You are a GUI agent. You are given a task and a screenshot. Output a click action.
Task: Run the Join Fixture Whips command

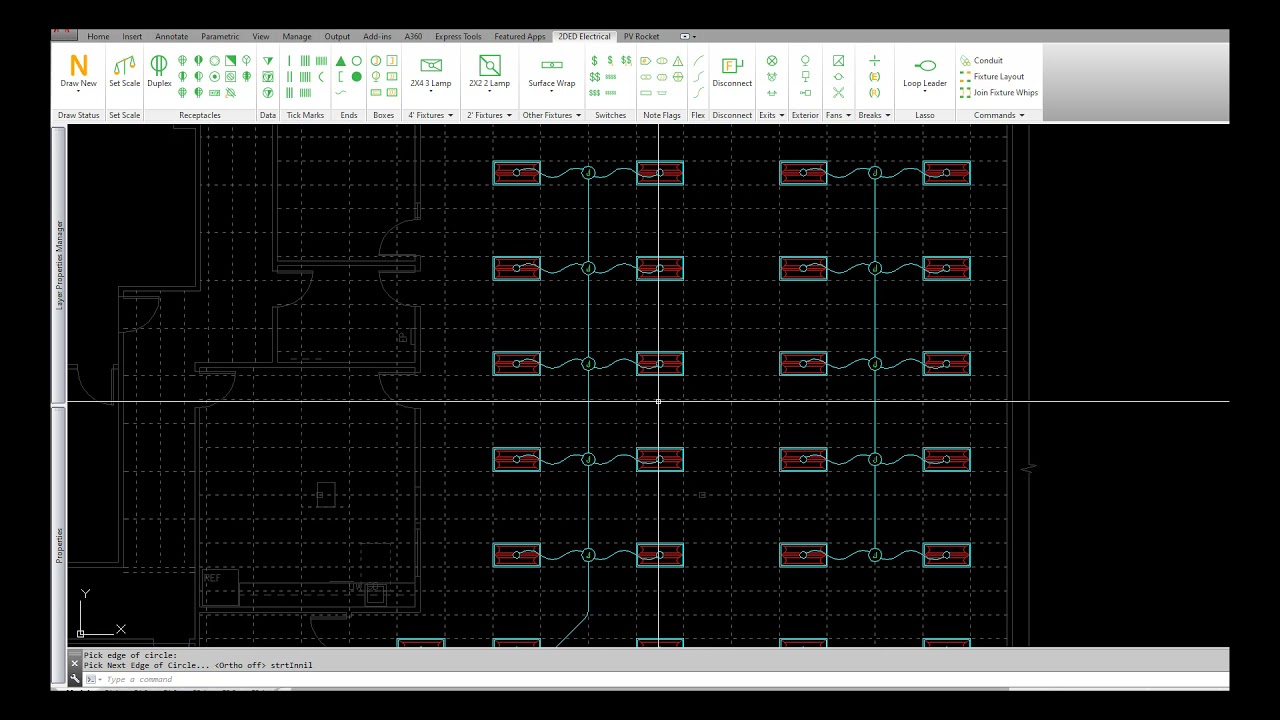coord(999,93)
